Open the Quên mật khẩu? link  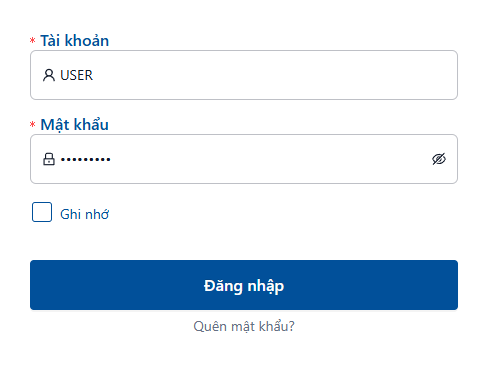pos(244,326)
